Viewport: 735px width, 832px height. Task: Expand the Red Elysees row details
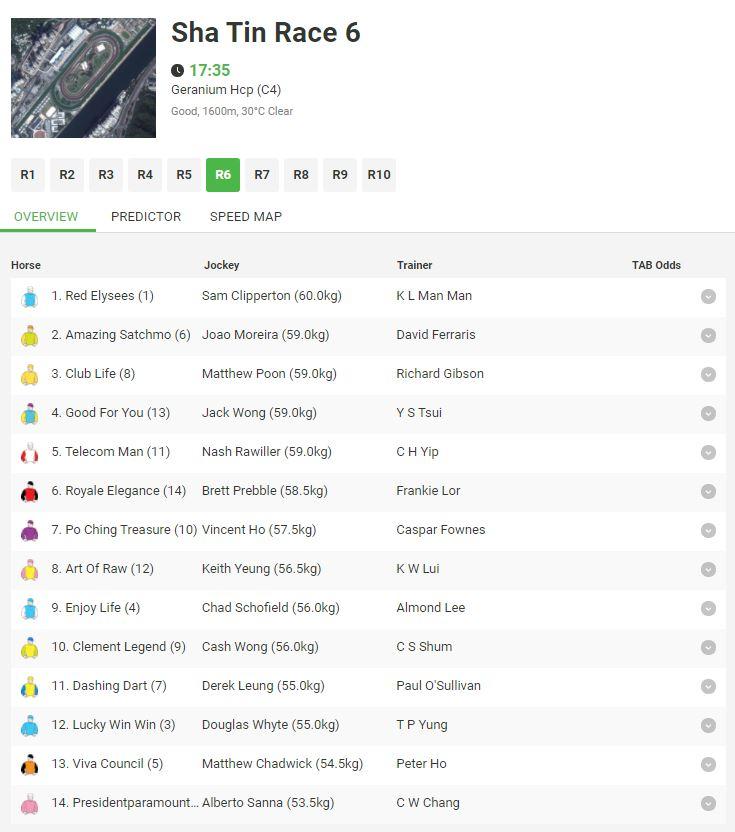(708, 296)
